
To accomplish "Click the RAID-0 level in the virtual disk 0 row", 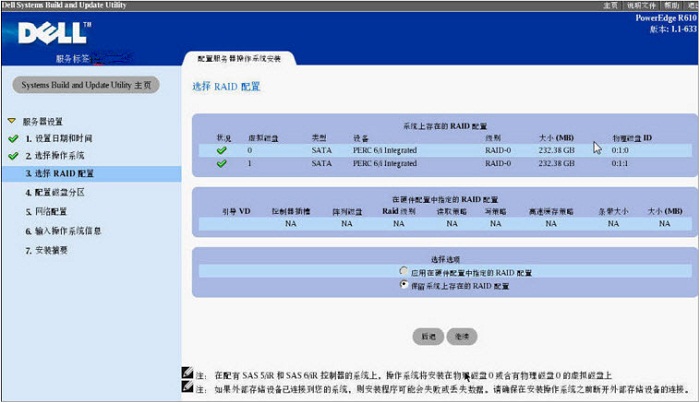I will click(x=498, y=150).
